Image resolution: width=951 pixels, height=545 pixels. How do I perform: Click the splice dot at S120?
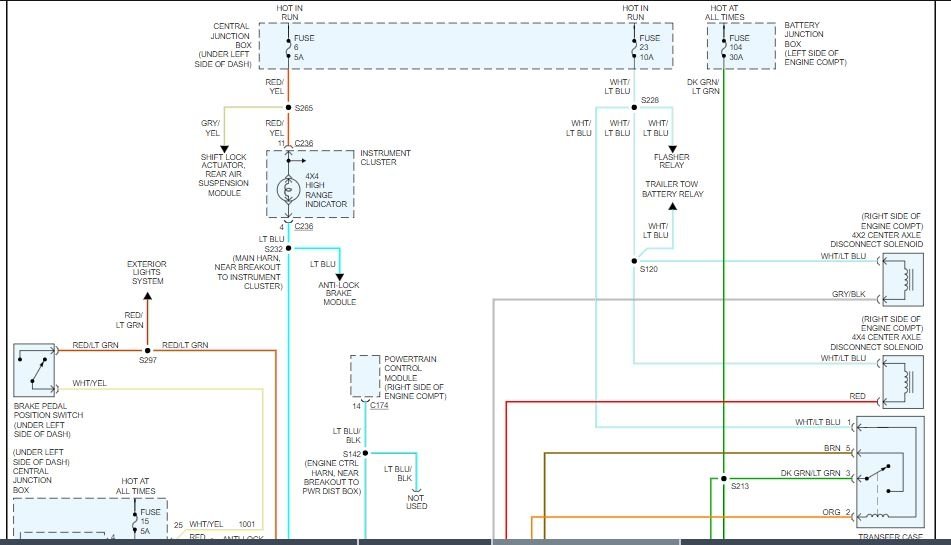click(634, 261)
